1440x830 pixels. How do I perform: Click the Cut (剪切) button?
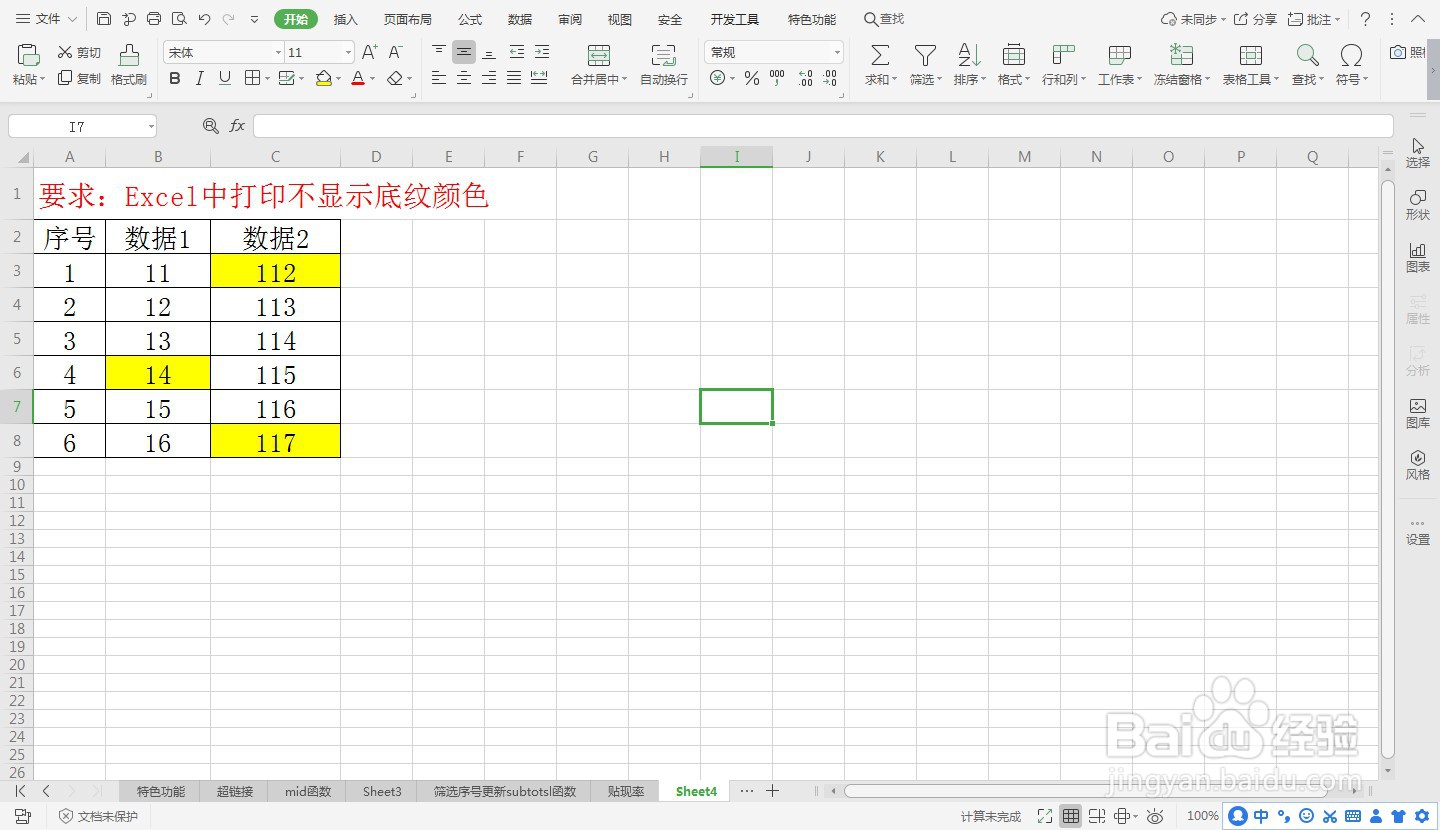coord(79,52)
